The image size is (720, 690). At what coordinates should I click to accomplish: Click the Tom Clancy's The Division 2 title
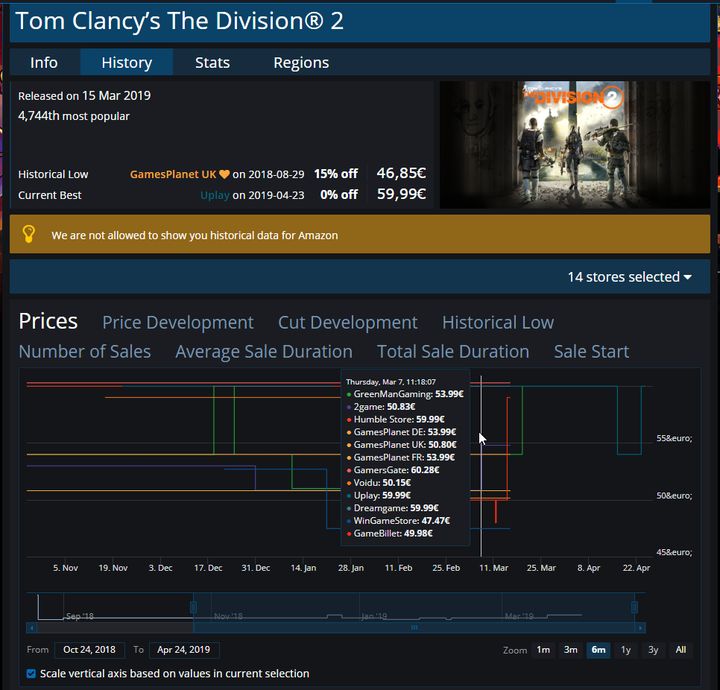180,21
